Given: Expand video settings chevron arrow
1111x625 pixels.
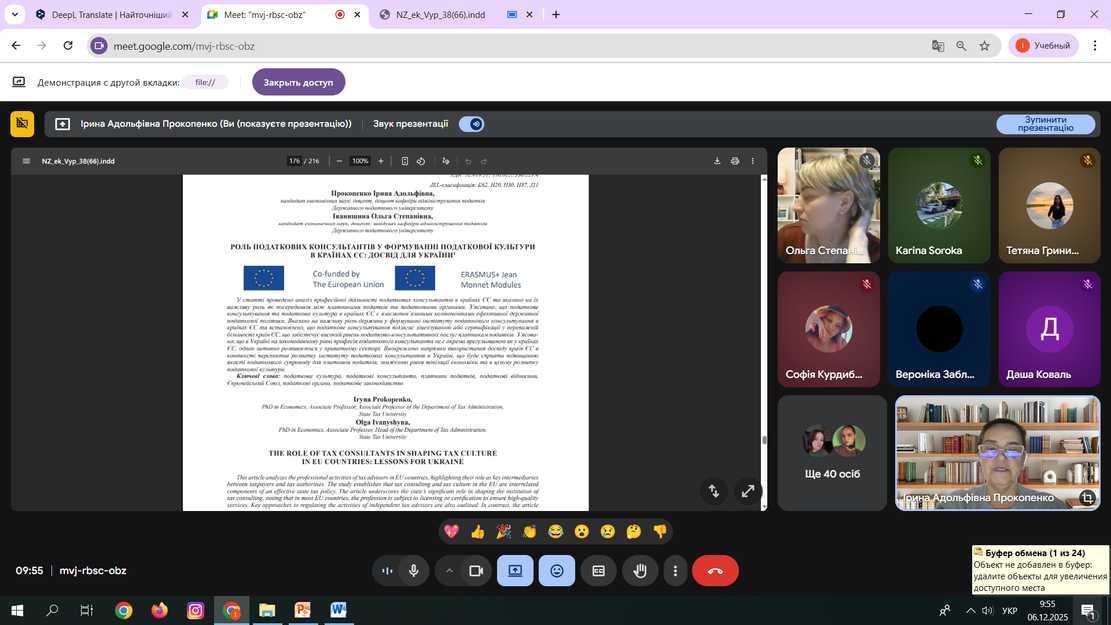Looking at the screenshot, I should pyautogui.click(x=449, y=570).
